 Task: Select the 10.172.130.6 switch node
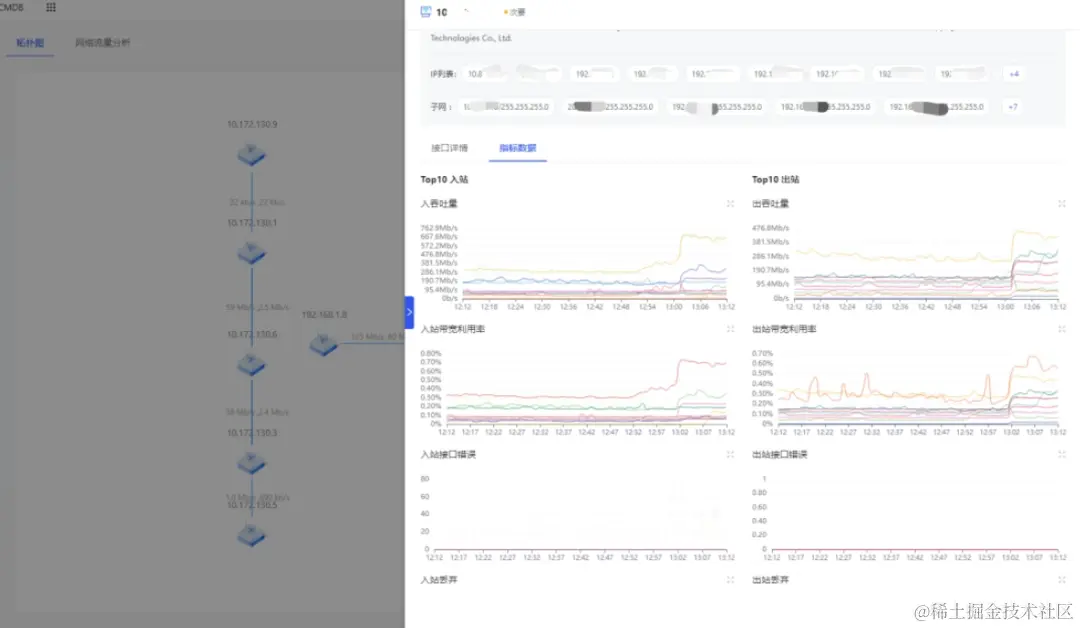tap(251, 364)
